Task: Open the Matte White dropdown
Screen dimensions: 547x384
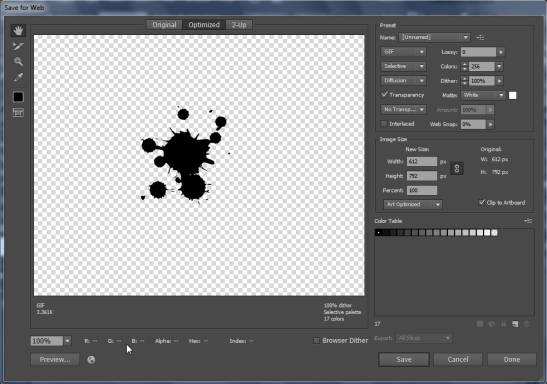Action: [483, 95]
